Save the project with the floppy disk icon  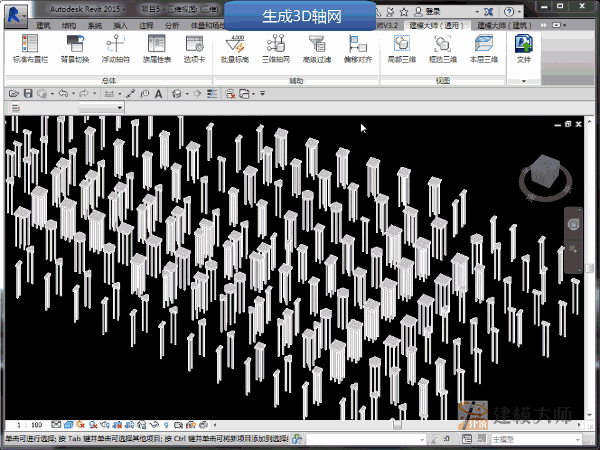[28, 93]
